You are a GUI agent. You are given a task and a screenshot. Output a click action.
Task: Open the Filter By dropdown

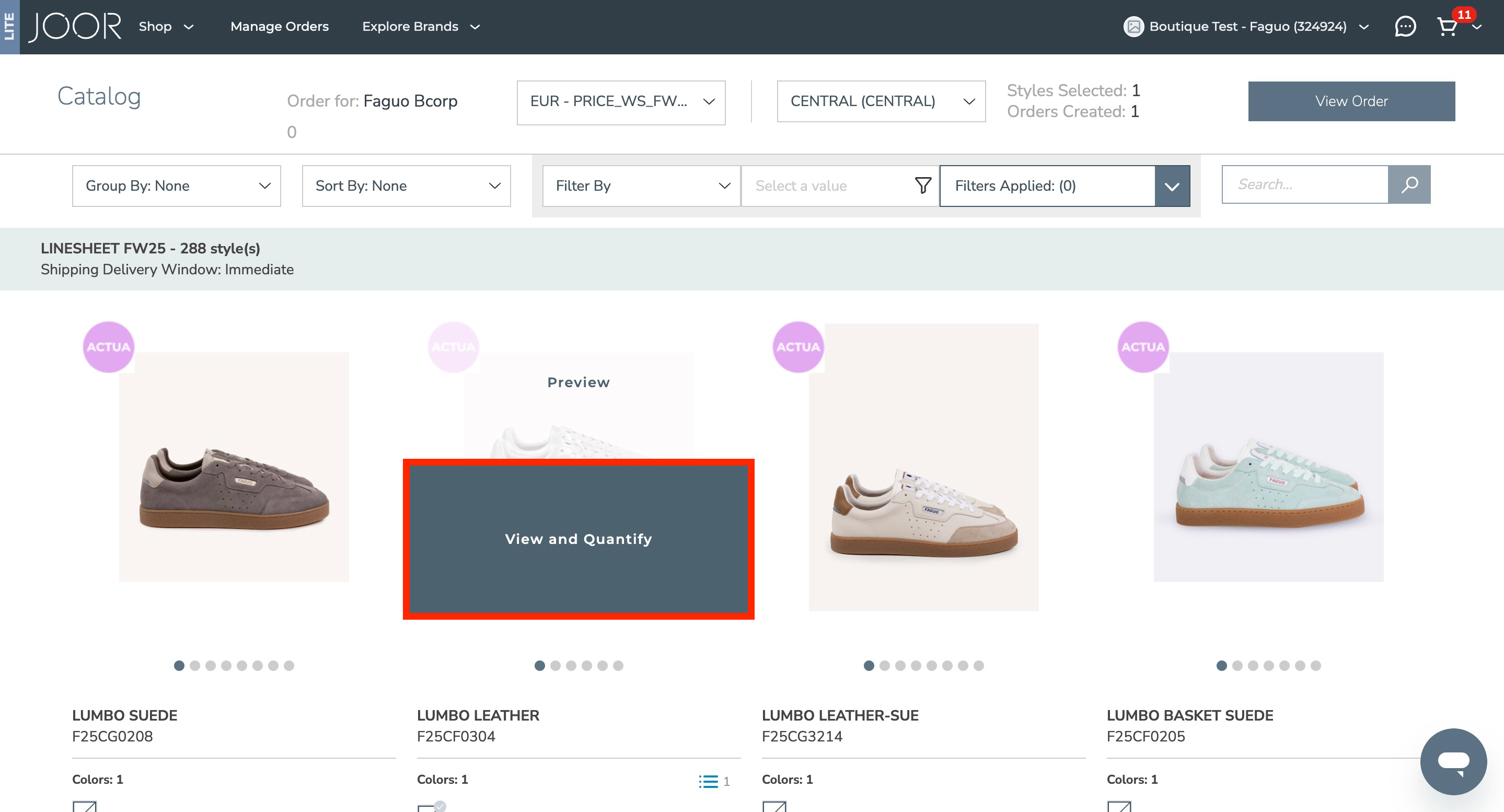pyautogui.click(x=641, y=185)
